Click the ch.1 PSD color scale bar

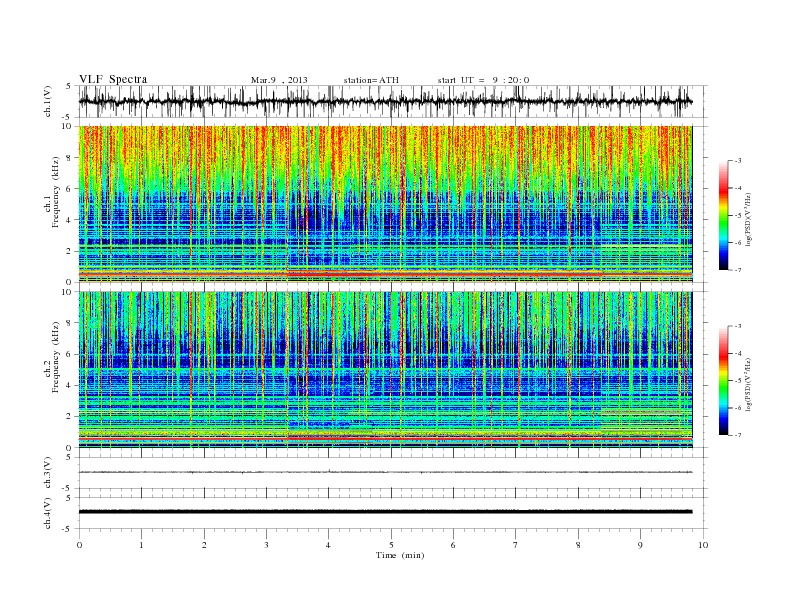point(723,216)
